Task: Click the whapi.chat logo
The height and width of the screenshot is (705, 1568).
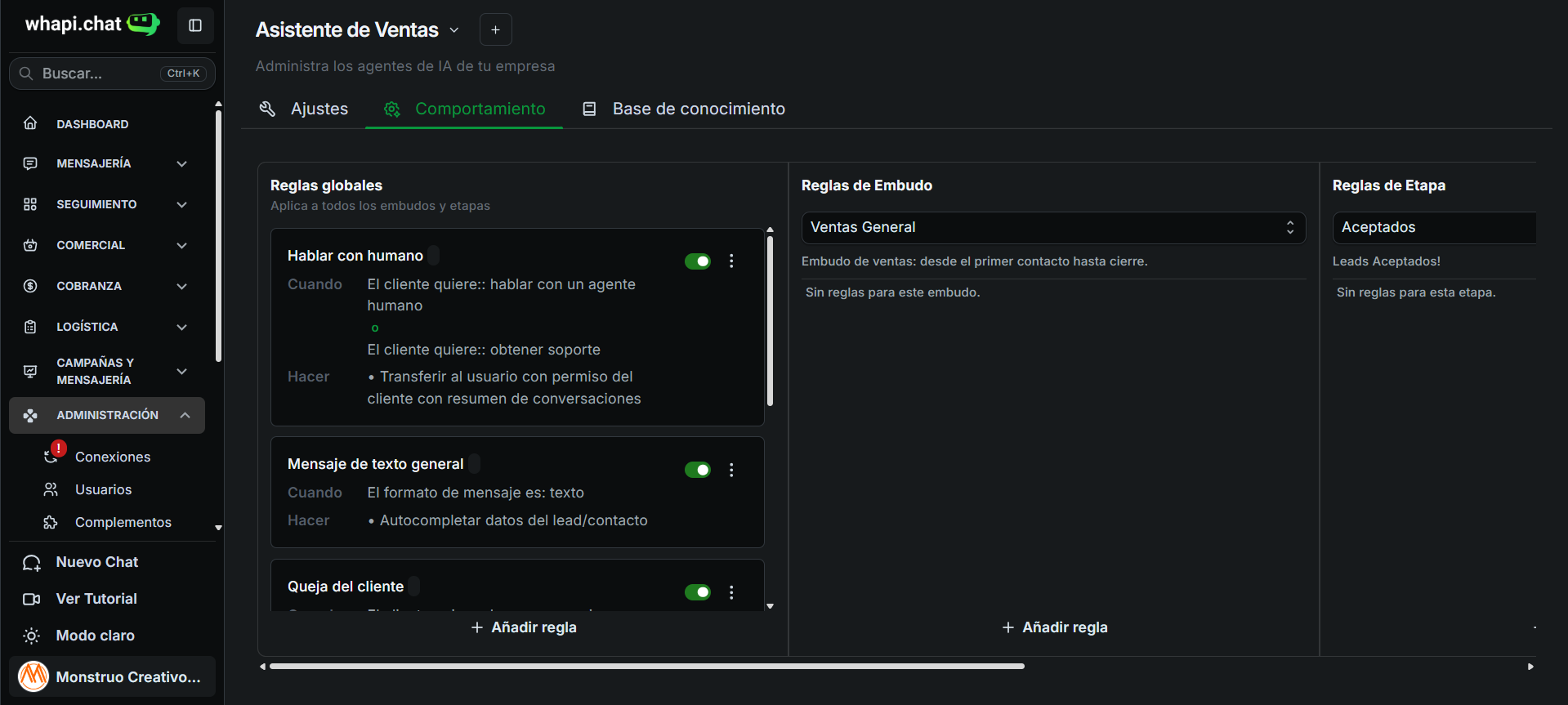Action: 92,24
